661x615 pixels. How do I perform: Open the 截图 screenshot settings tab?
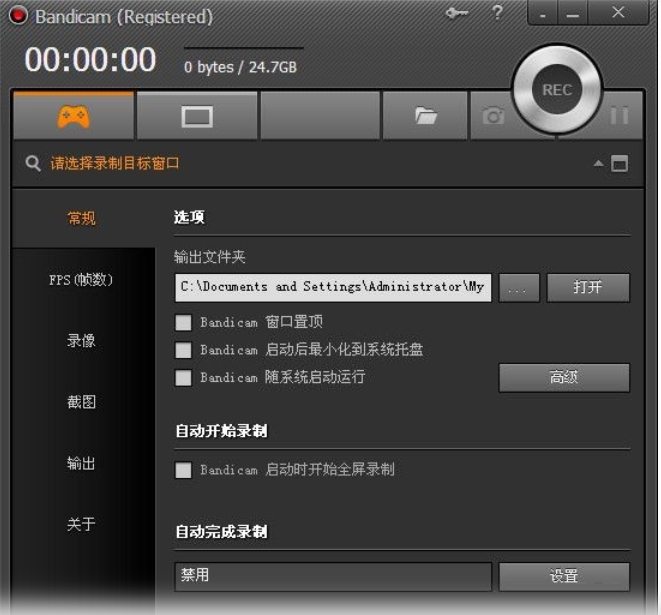pyautogui.click(x=81, y=402)
